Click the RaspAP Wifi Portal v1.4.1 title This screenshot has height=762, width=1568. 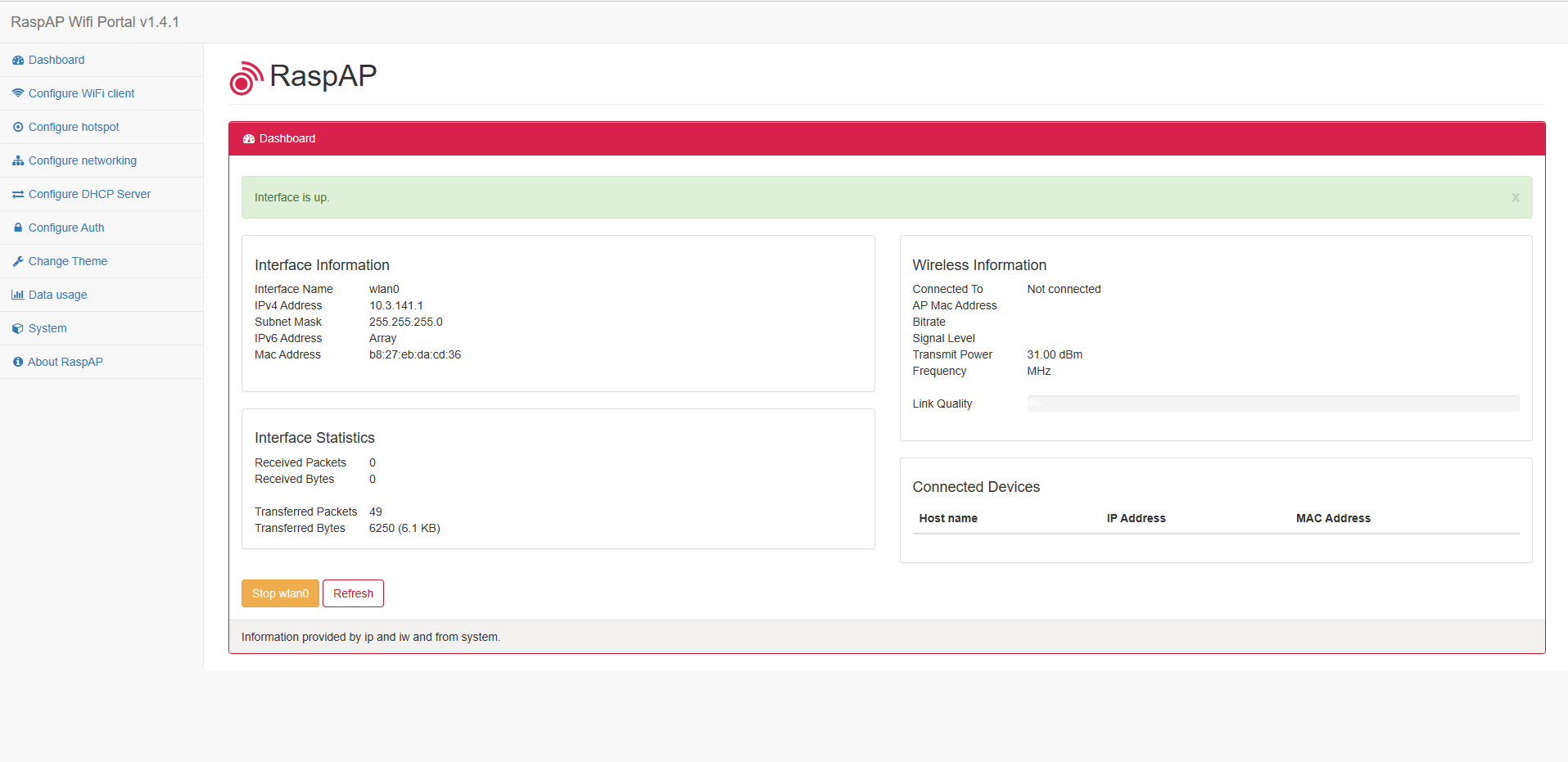[x=95, y=22]
